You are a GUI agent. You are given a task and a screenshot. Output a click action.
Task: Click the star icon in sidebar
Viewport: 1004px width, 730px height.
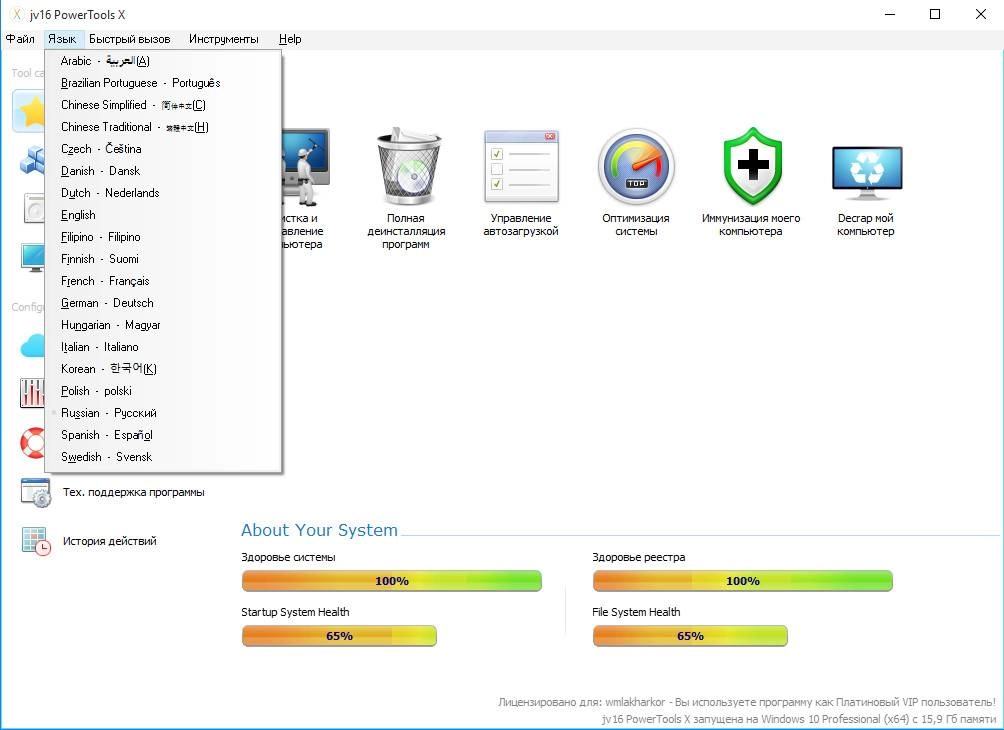click(x=29, y=111)
